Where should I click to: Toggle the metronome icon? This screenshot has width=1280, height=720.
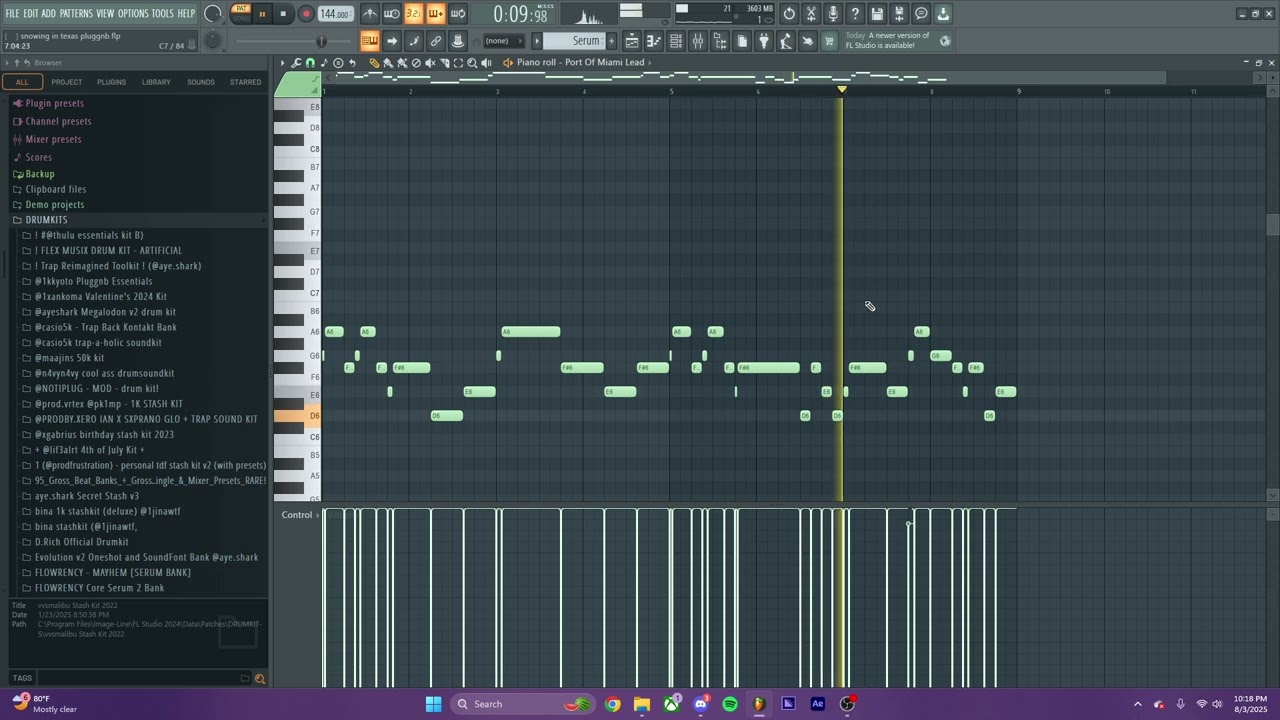point(370,14)
